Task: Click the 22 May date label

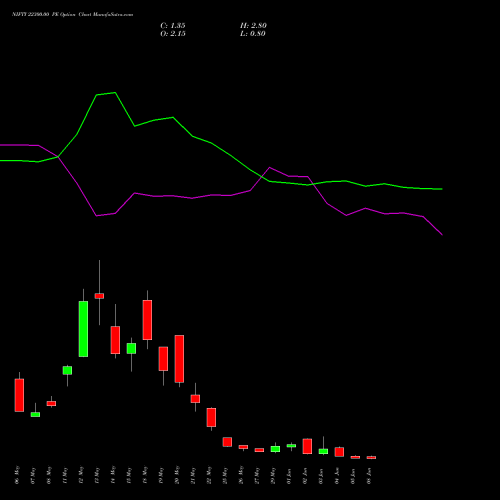Action: click(x=209, y=475)
